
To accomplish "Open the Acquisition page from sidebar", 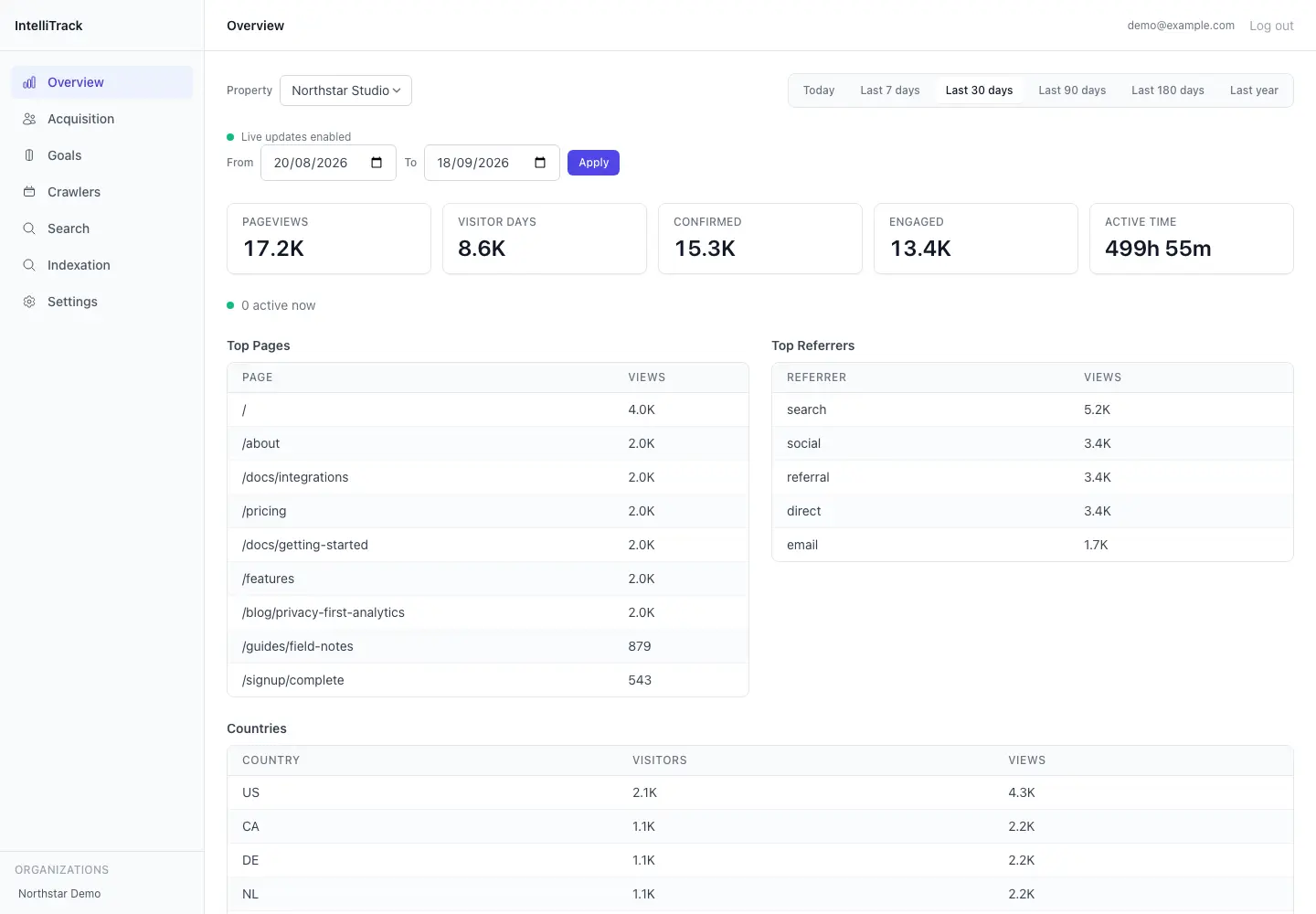I will 102,119.
